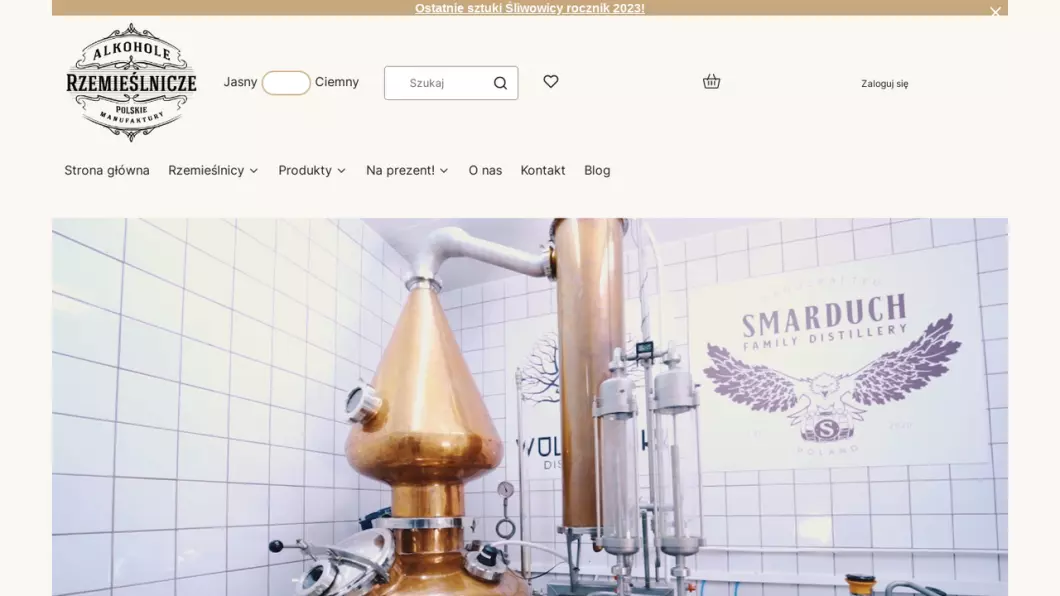This screenshot has width=1060, height=596.
Task: Toggle Jasny/Ciemny theme switch
Action: pos(286,82)
